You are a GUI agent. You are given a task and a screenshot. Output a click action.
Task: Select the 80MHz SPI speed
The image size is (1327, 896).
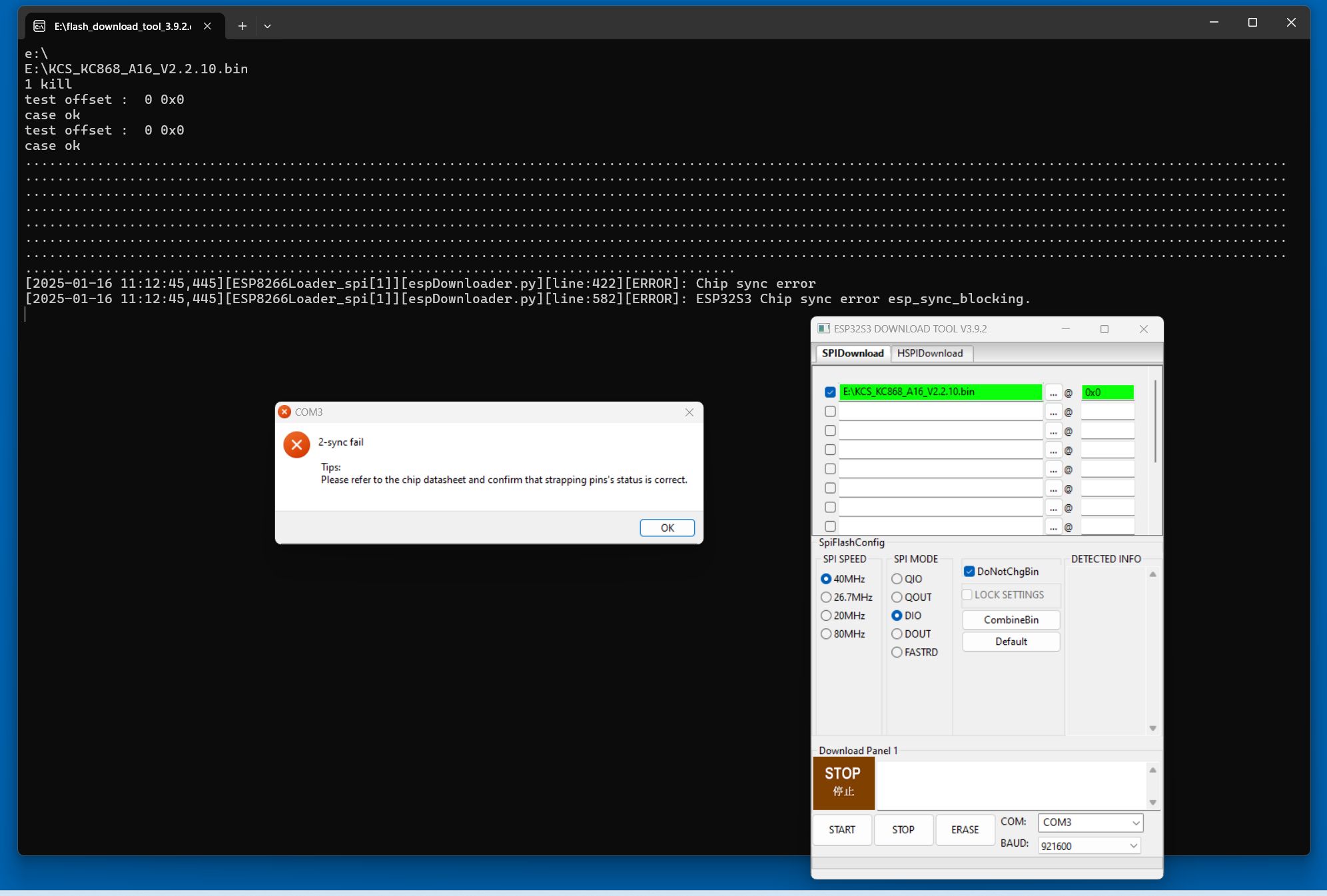pos(826,634)
